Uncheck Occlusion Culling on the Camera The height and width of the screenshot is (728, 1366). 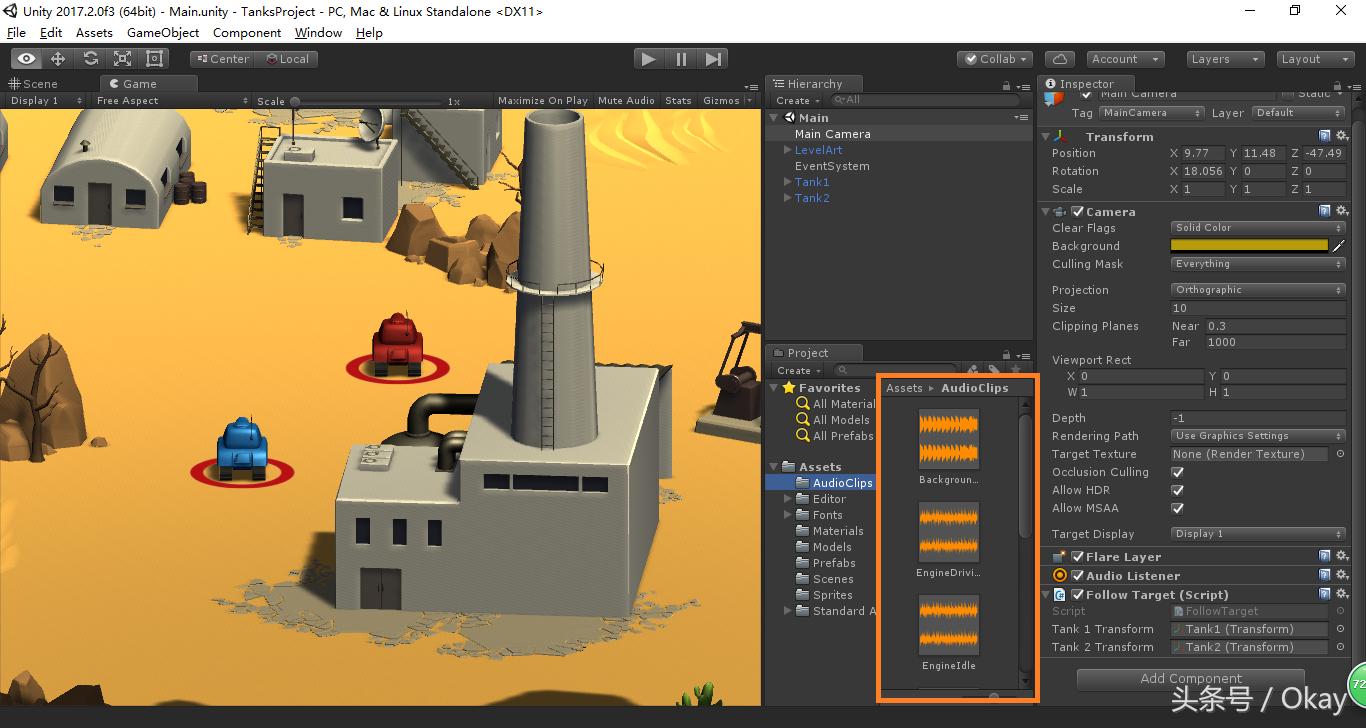tap(1177, 472)
